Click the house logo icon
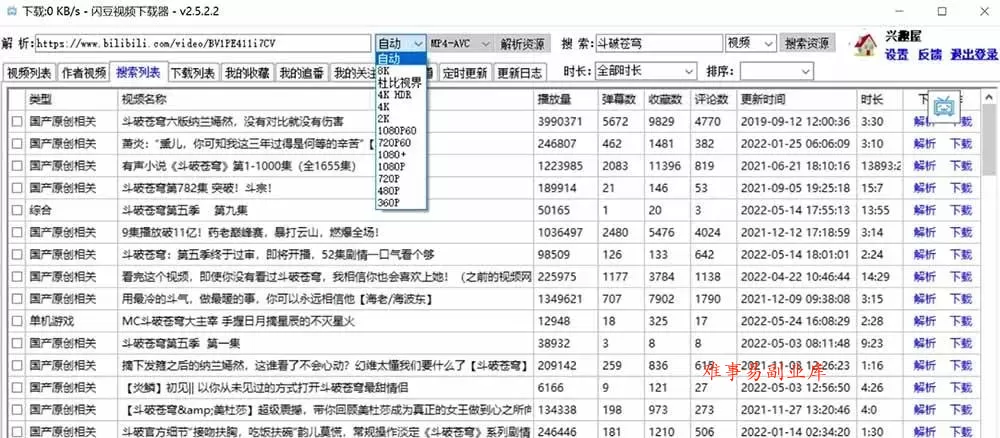The height and width of the screenshot is (438, 1000). pos(865,45)
